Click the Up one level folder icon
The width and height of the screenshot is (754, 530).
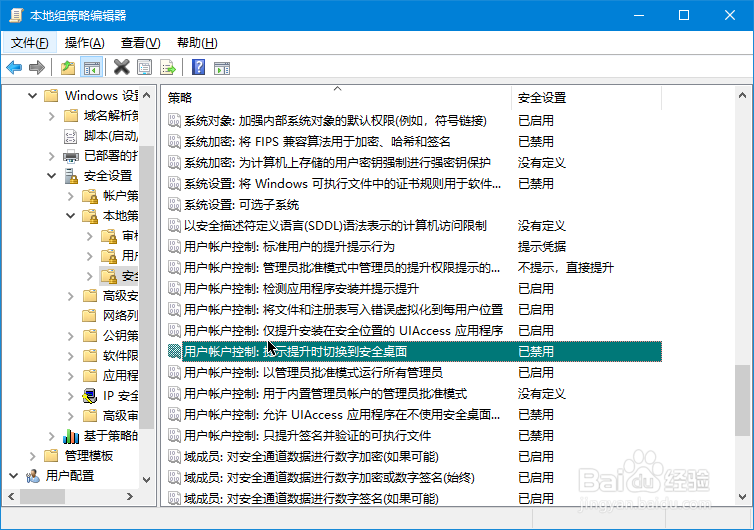coord(68,67)
